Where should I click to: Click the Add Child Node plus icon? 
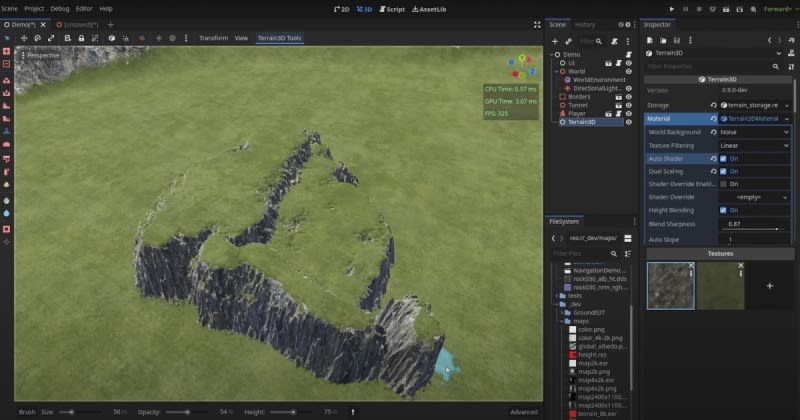[x=555, y=40]
